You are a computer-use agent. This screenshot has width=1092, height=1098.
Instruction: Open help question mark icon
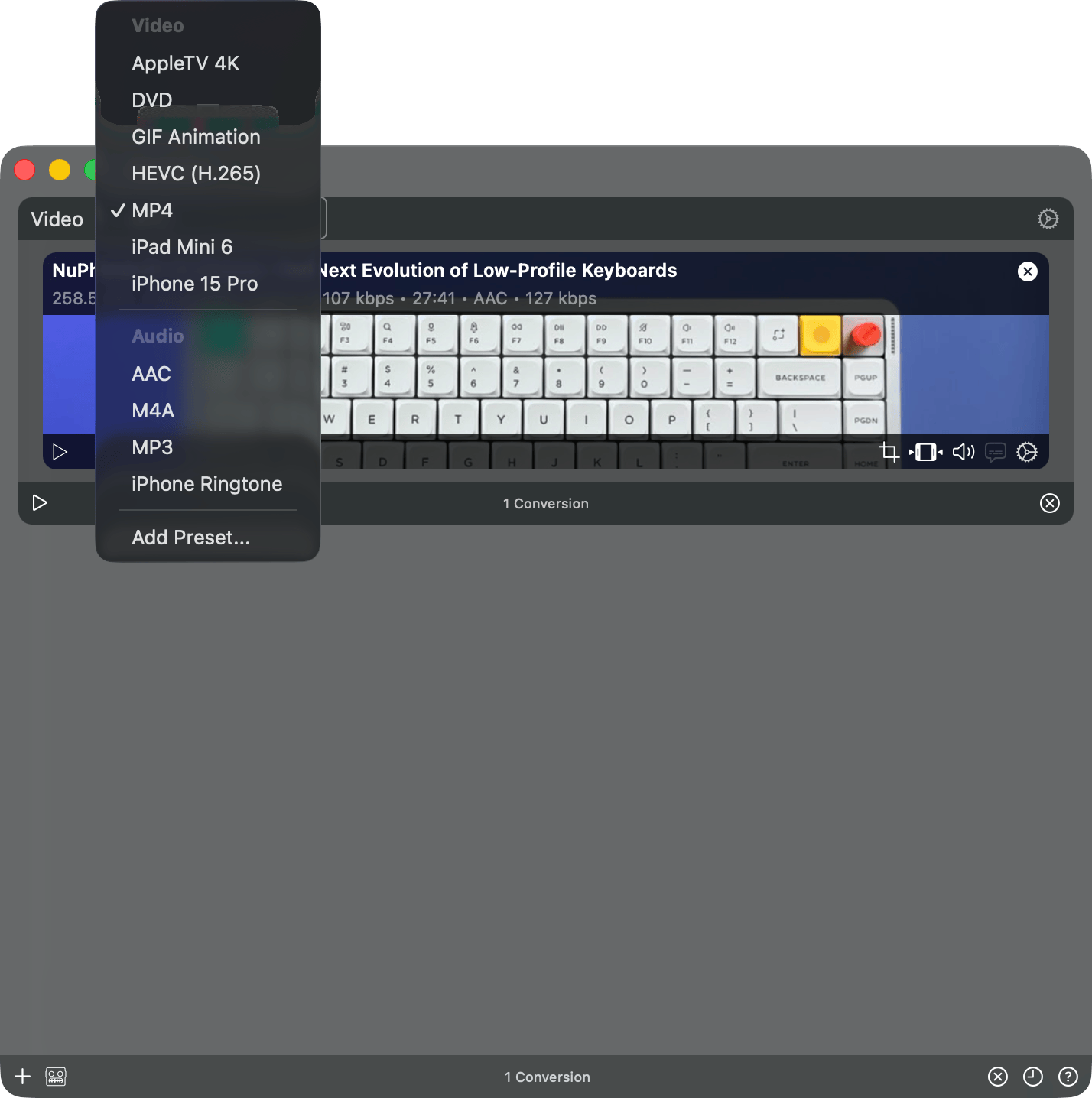pyautogui.click(x=1068, y=1077)
